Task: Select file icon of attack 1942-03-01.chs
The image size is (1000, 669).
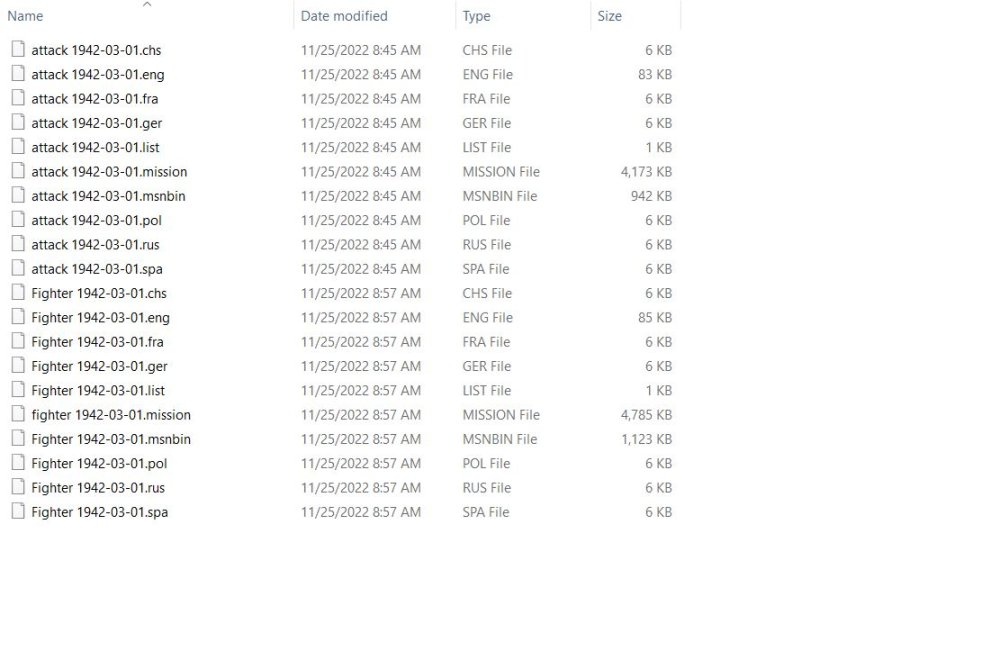Action: pos(18,49)
